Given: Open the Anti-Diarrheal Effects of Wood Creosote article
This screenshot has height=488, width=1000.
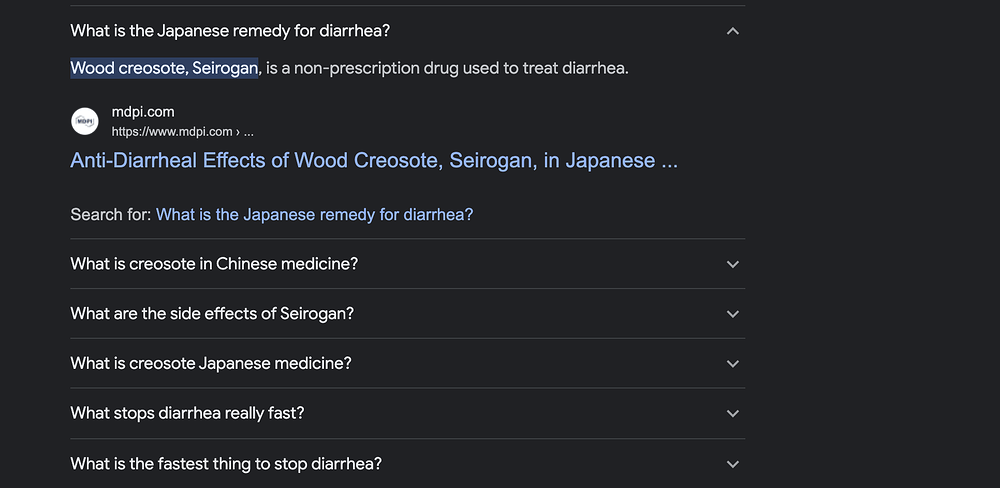Looking at the screenshot, I should [x=374, y=160].
